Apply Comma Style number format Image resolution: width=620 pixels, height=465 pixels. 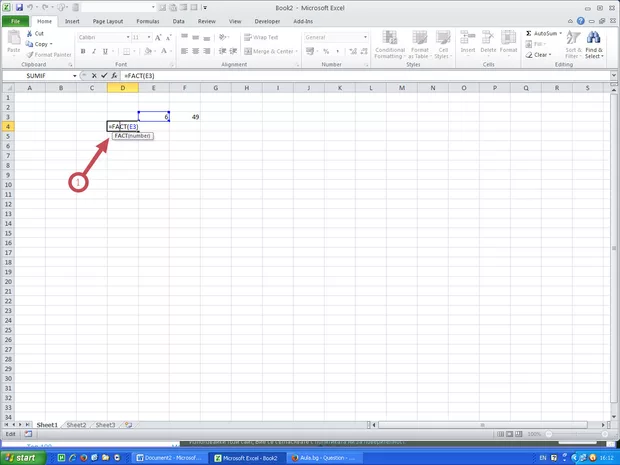(337, 51)
